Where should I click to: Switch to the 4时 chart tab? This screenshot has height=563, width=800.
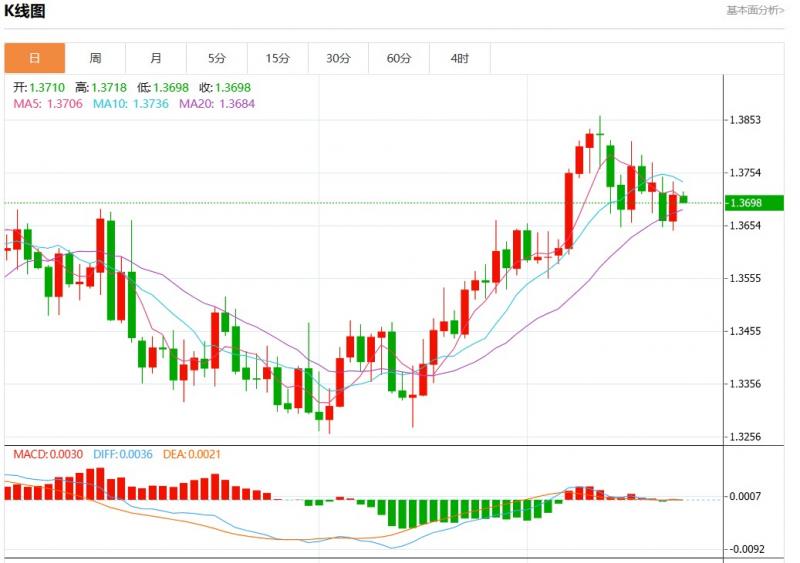[459, 58]
